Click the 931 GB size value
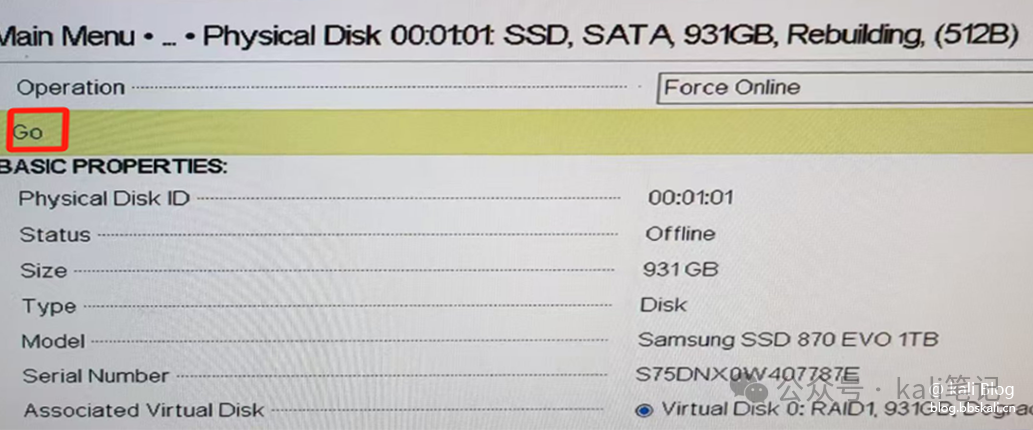 click(x=681, y=269)
